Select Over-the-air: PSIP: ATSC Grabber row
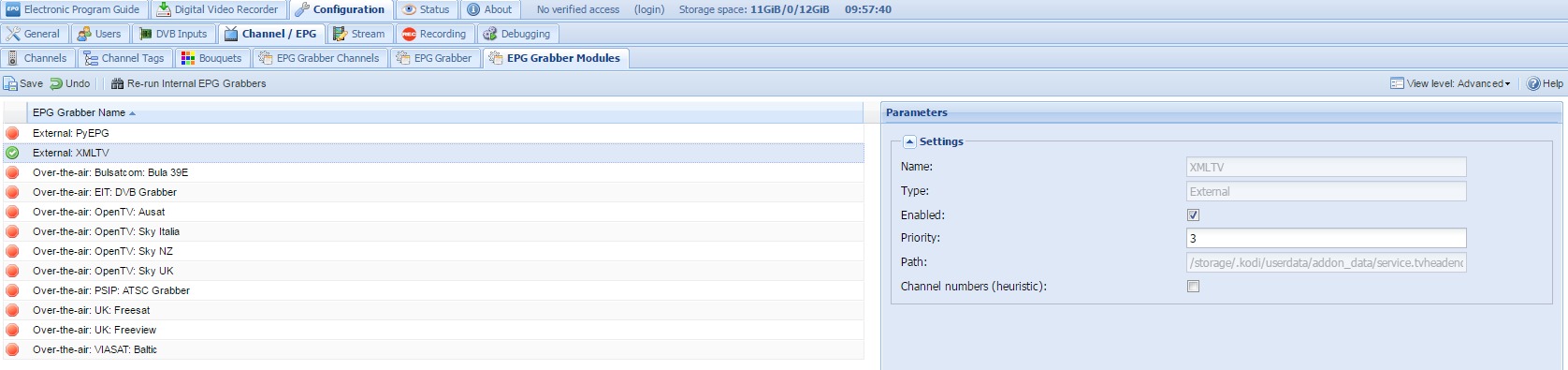Image resolution: width=1568 pixels, height=370 pixels. click(x=432, y=290)
